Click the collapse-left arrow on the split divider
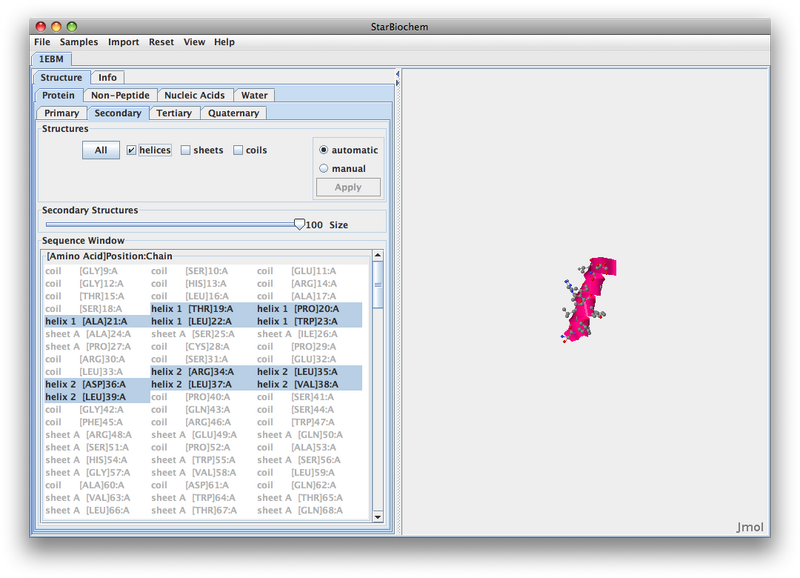 [x=397, y=73]
